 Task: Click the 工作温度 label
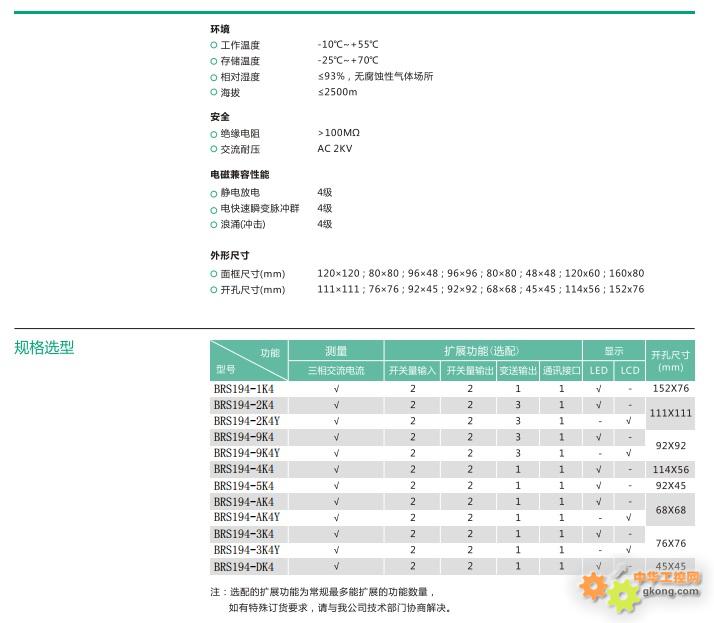tap(240, 45)
